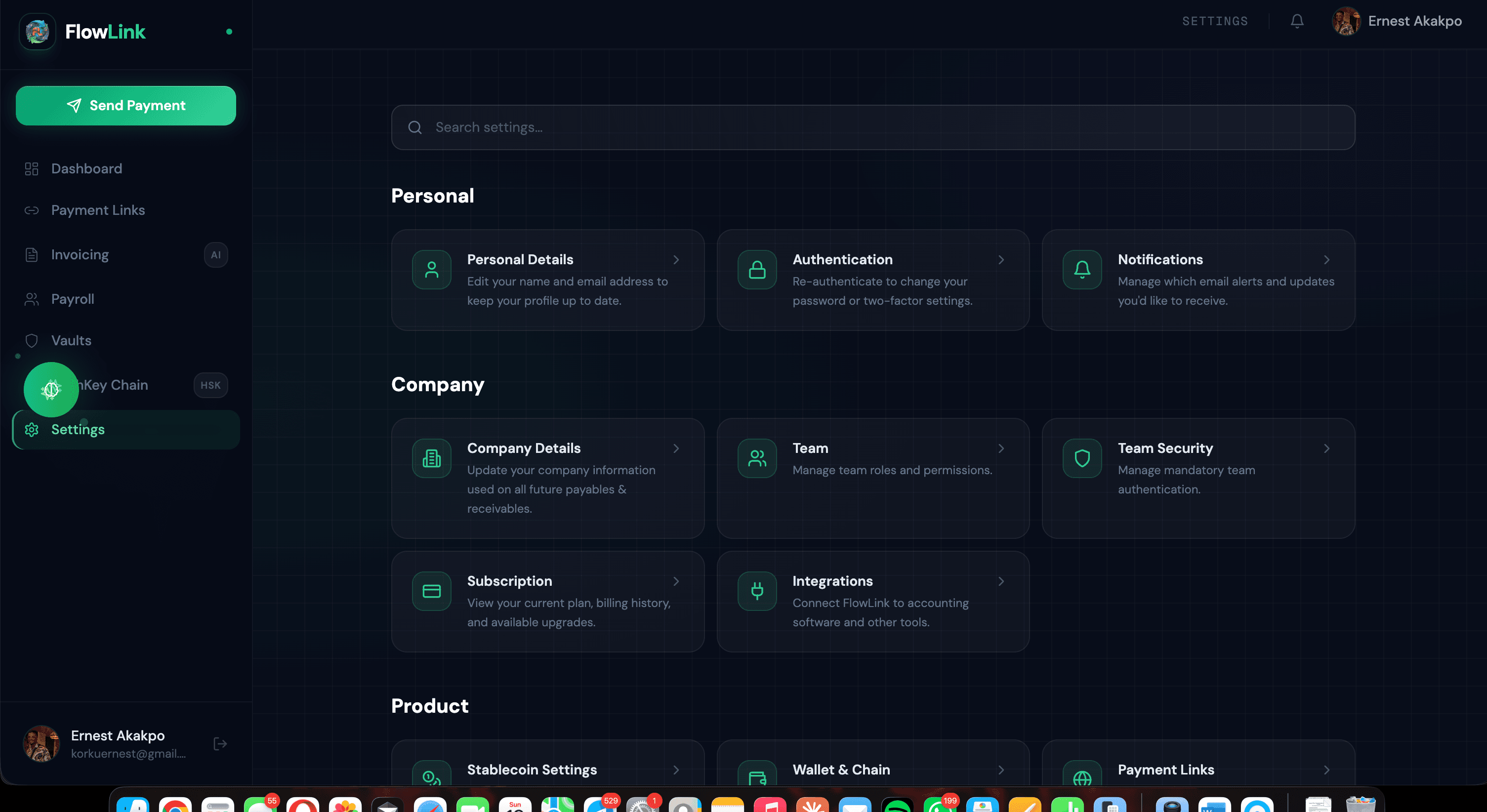
Task: Open notifications bell in top header
Action: [1296, 21]
